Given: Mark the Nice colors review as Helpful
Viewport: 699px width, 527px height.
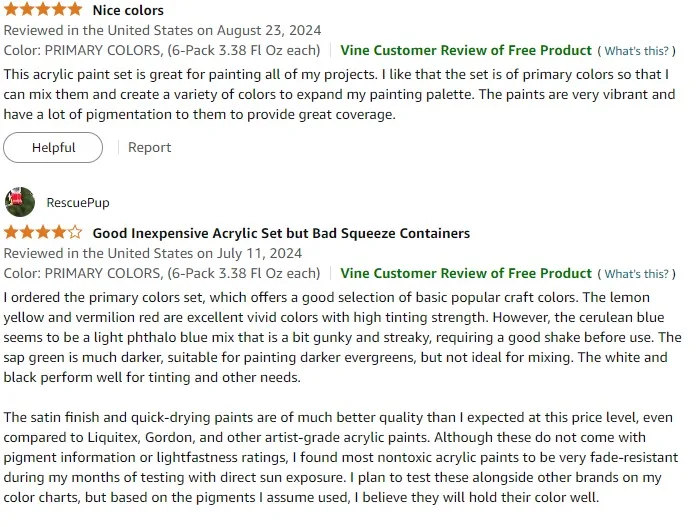Looking at the screenshot, I should (x=53, y=147).
